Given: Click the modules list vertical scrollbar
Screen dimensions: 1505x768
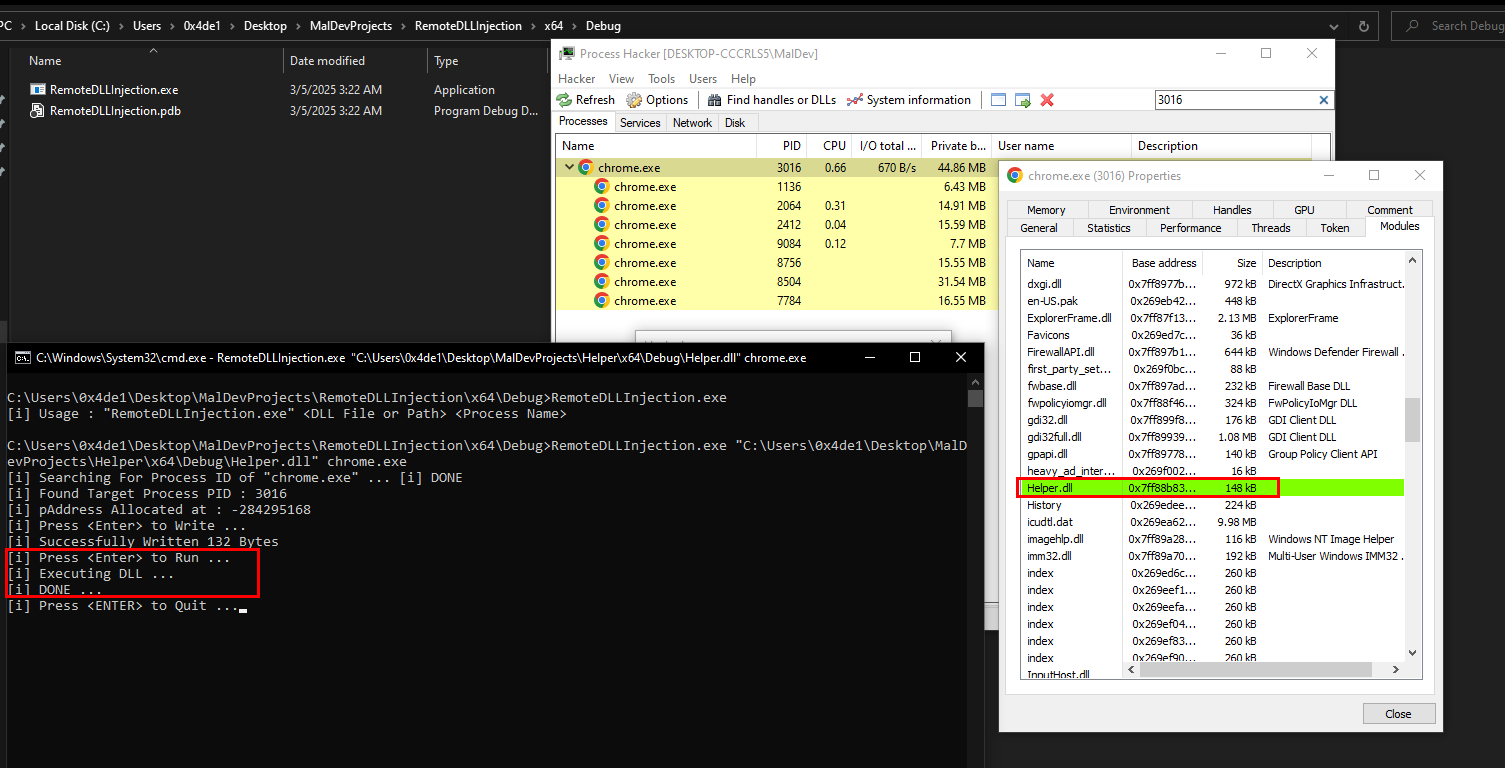Looking at the screenshot, I should coord(1412,458).
